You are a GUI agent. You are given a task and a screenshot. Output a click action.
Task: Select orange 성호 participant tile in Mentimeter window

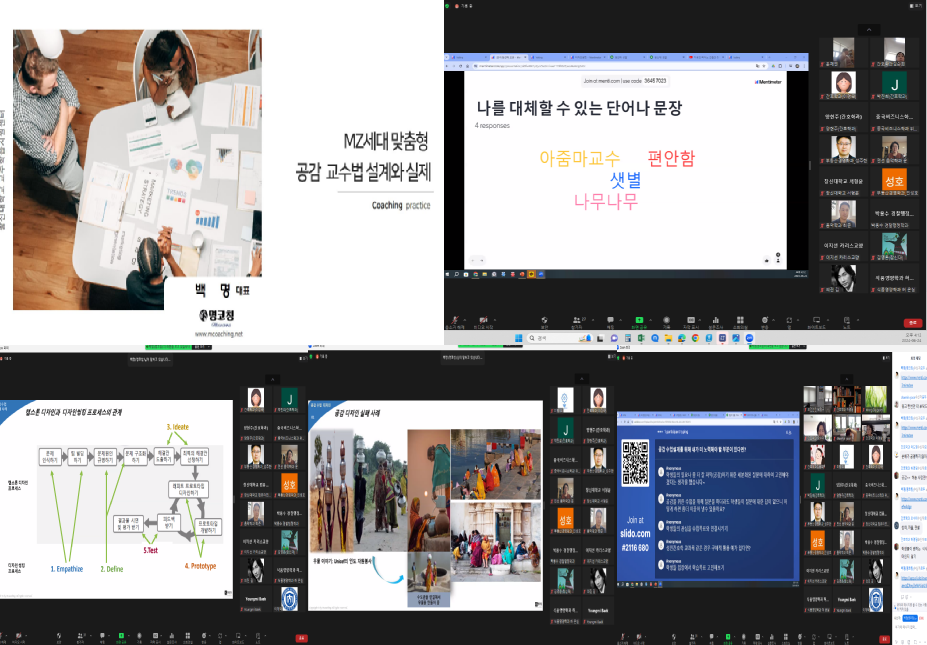tap(894, 181)
